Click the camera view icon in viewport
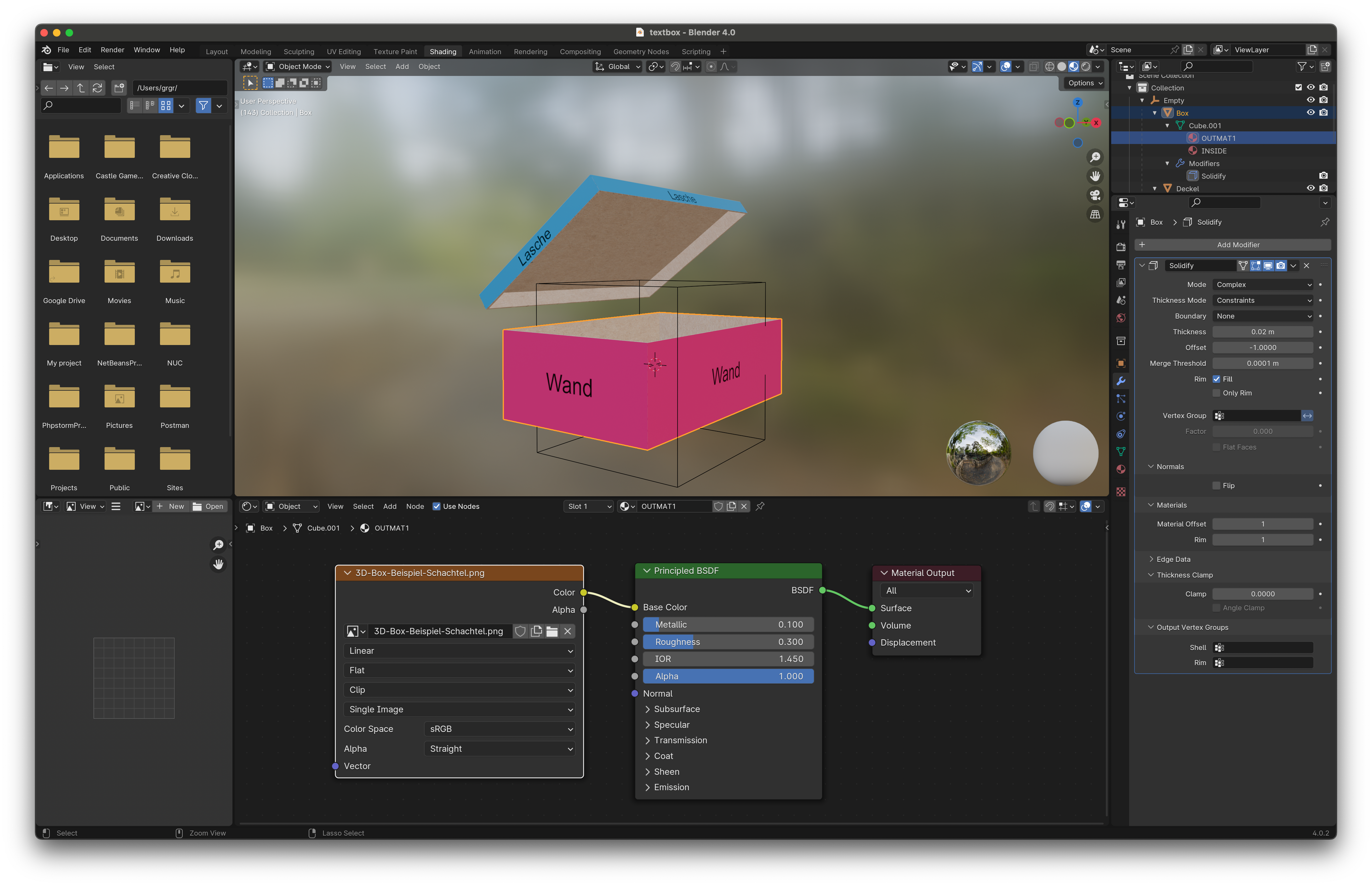 (1095, 195)
